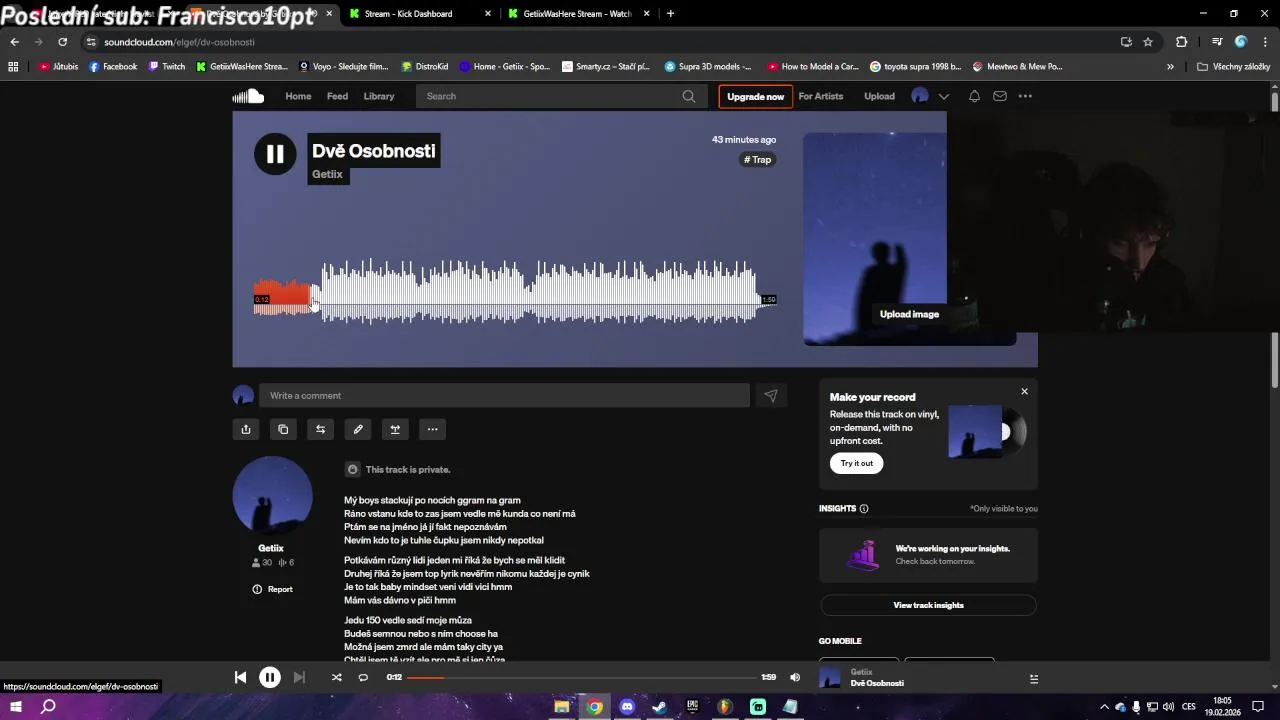This screenshot has width=1280, height=720.
Task: Open Dvě Osobnosti in the player bar
Action: pyautogui.click(x=877, y=683)
